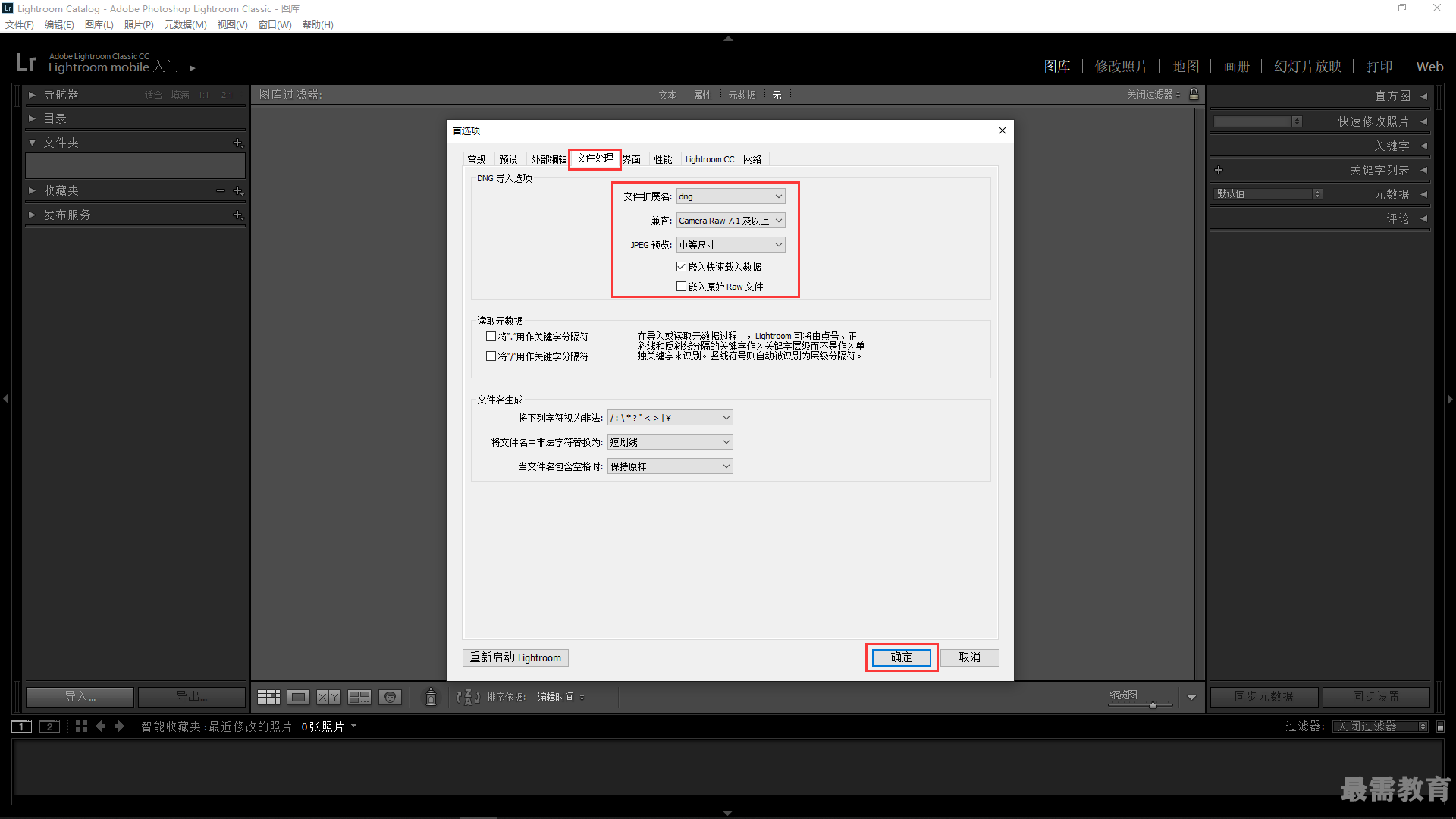Open the Performance preferences tab

664,159
